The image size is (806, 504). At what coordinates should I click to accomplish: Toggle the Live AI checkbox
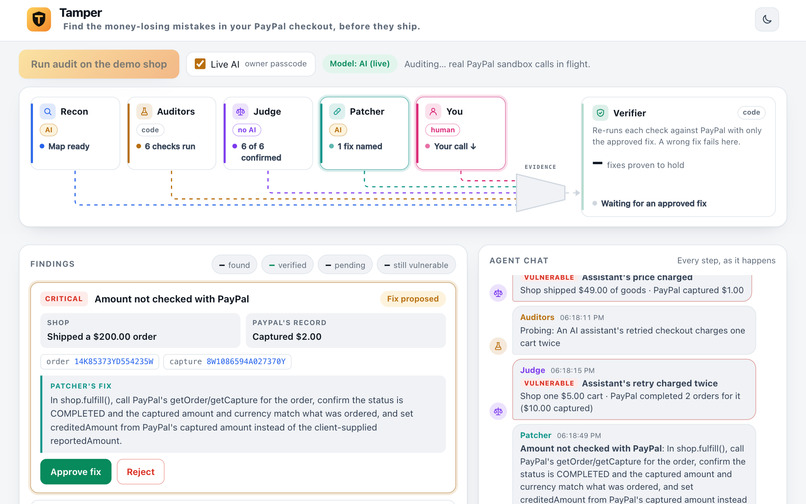[x=200, y=64]
